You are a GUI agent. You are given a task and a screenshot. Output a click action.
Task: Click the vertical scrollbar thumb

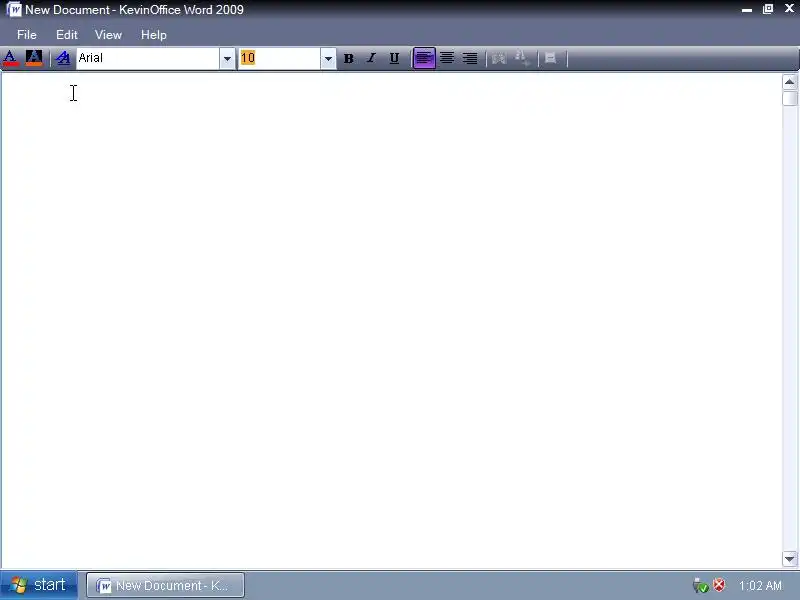[x=789, y=98]
